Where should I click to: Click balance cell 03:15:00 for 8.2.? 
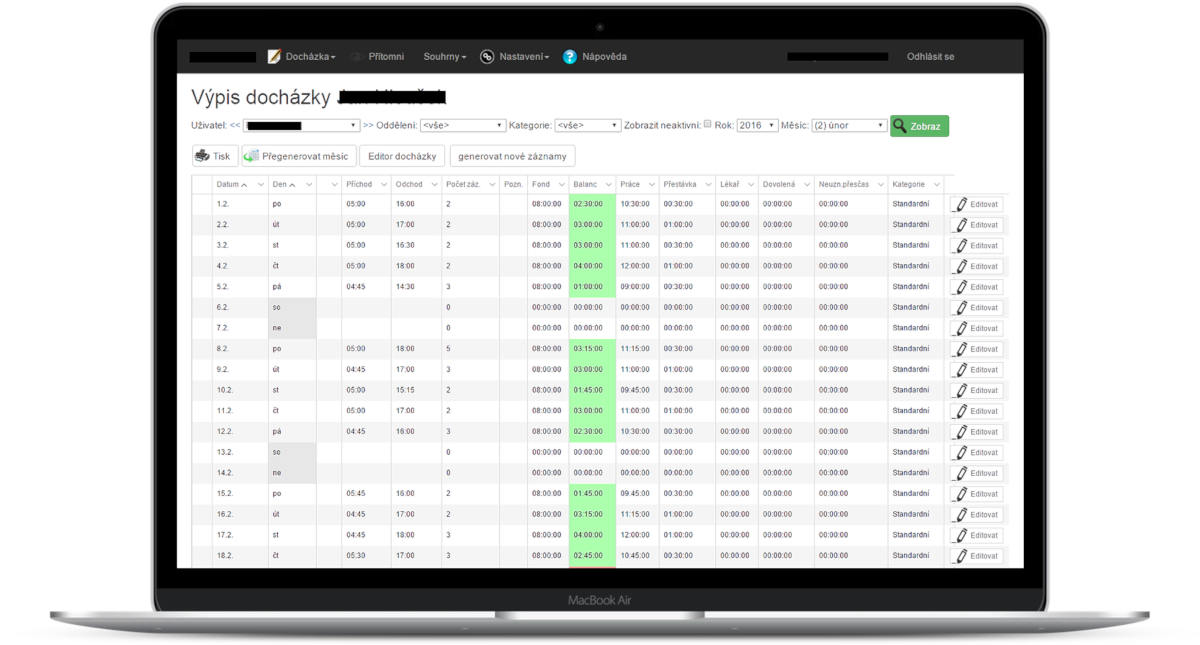[593, 349]
